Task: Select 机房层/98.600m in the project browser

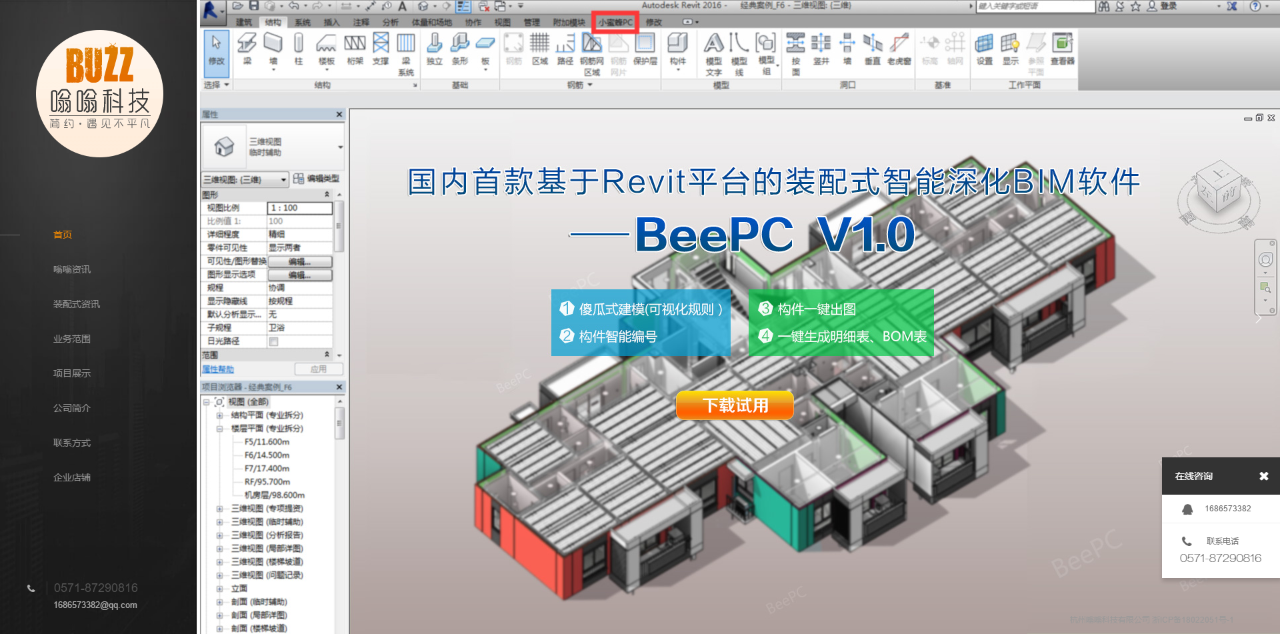Action: [x=274, y=495]
